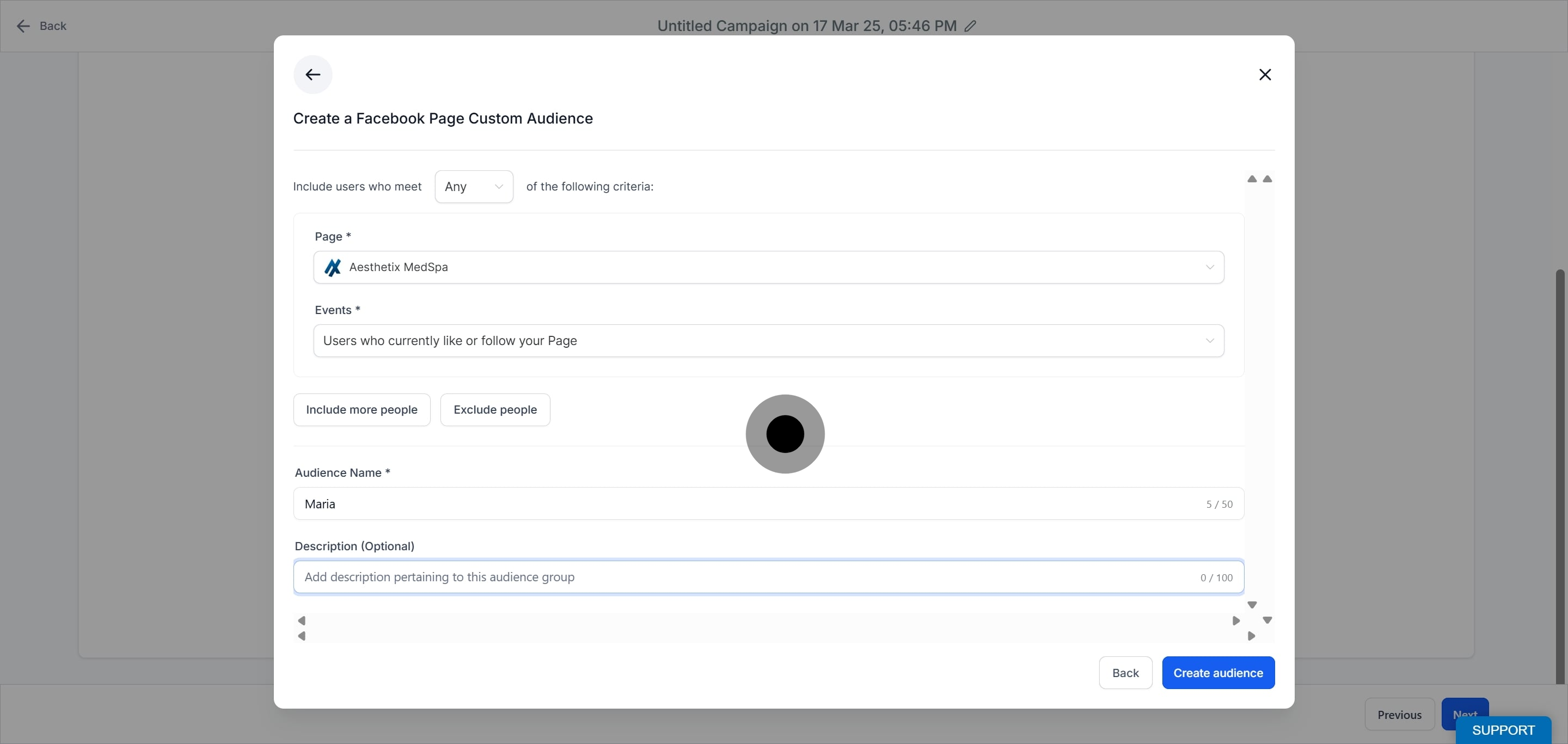The width and height of the screenshot is (1568, 744).
Task: Click the Audience Name input field
Action: 749,503
